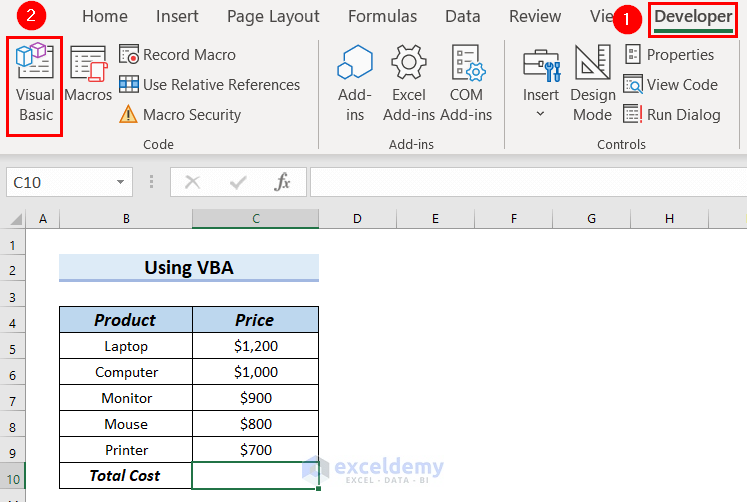Open the Insert Function fx button

(x=282, y=182)
